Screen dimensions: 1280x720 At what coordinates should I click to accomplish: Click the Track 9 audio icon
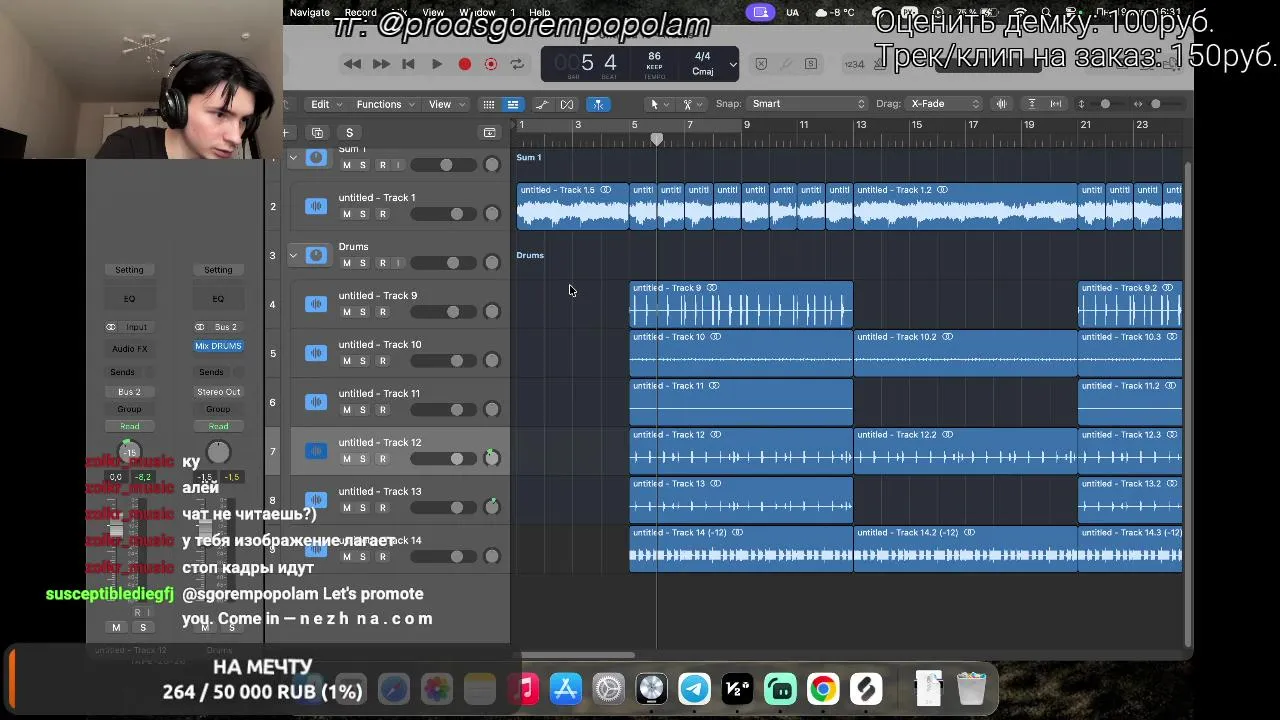click(316, 304)
